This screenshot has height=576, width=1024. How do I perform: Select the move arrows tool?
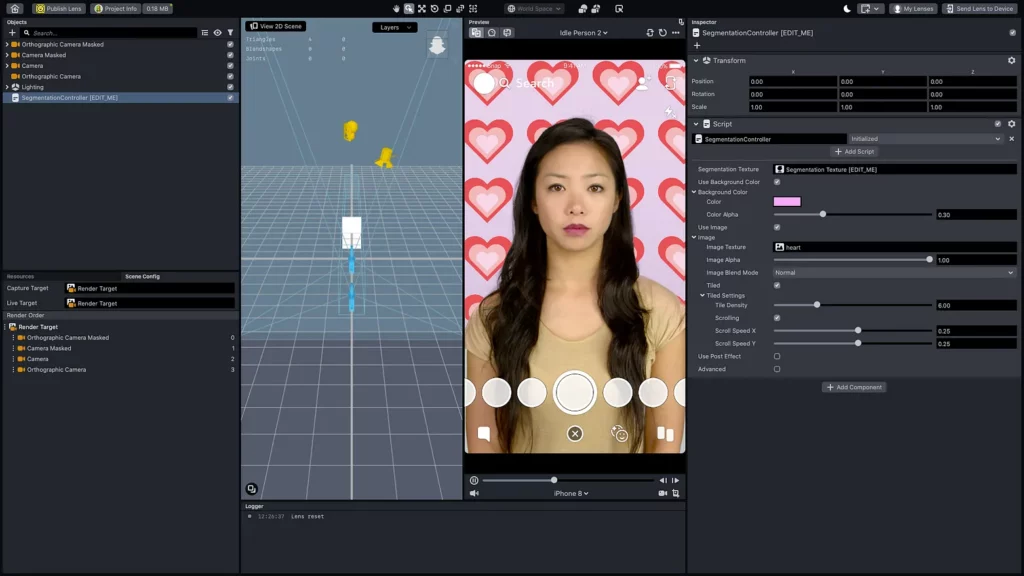coord(422,8)
